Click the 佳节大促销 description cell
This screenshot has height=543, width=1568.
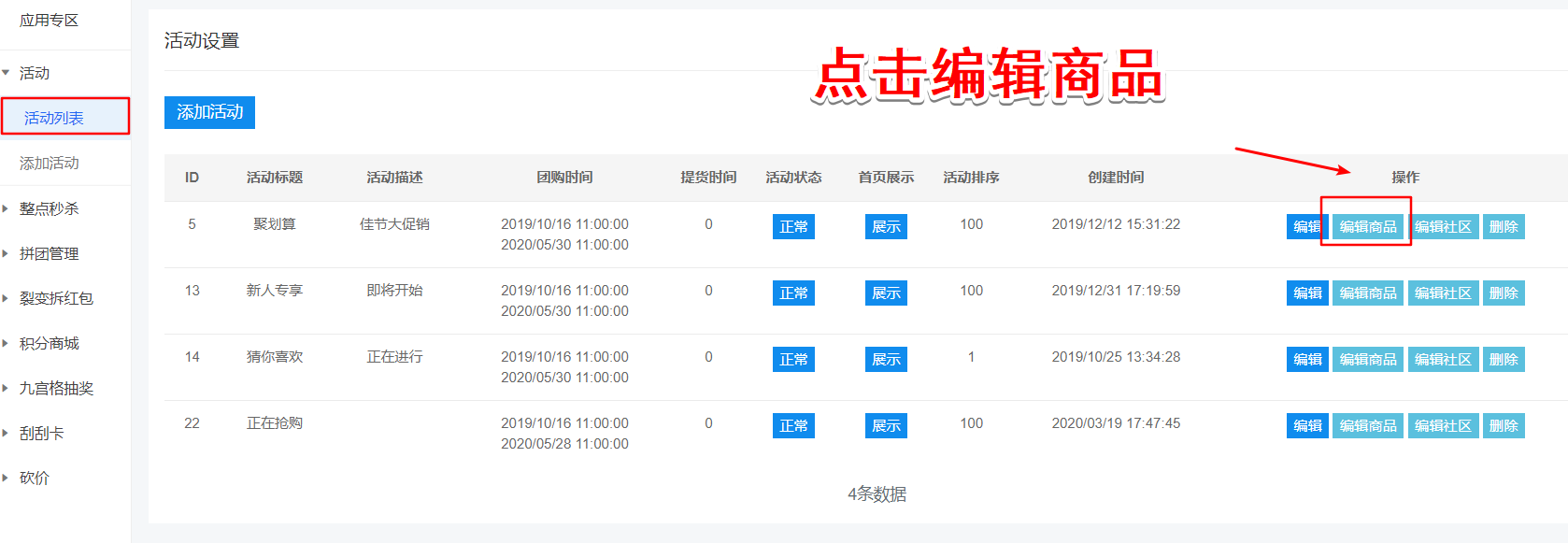(x=394, y=224)
